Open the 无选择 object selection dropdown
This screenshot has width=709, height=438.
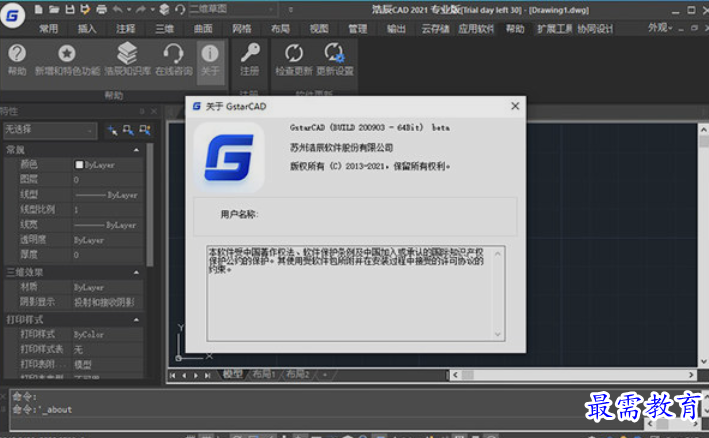(x=50, y=130)
